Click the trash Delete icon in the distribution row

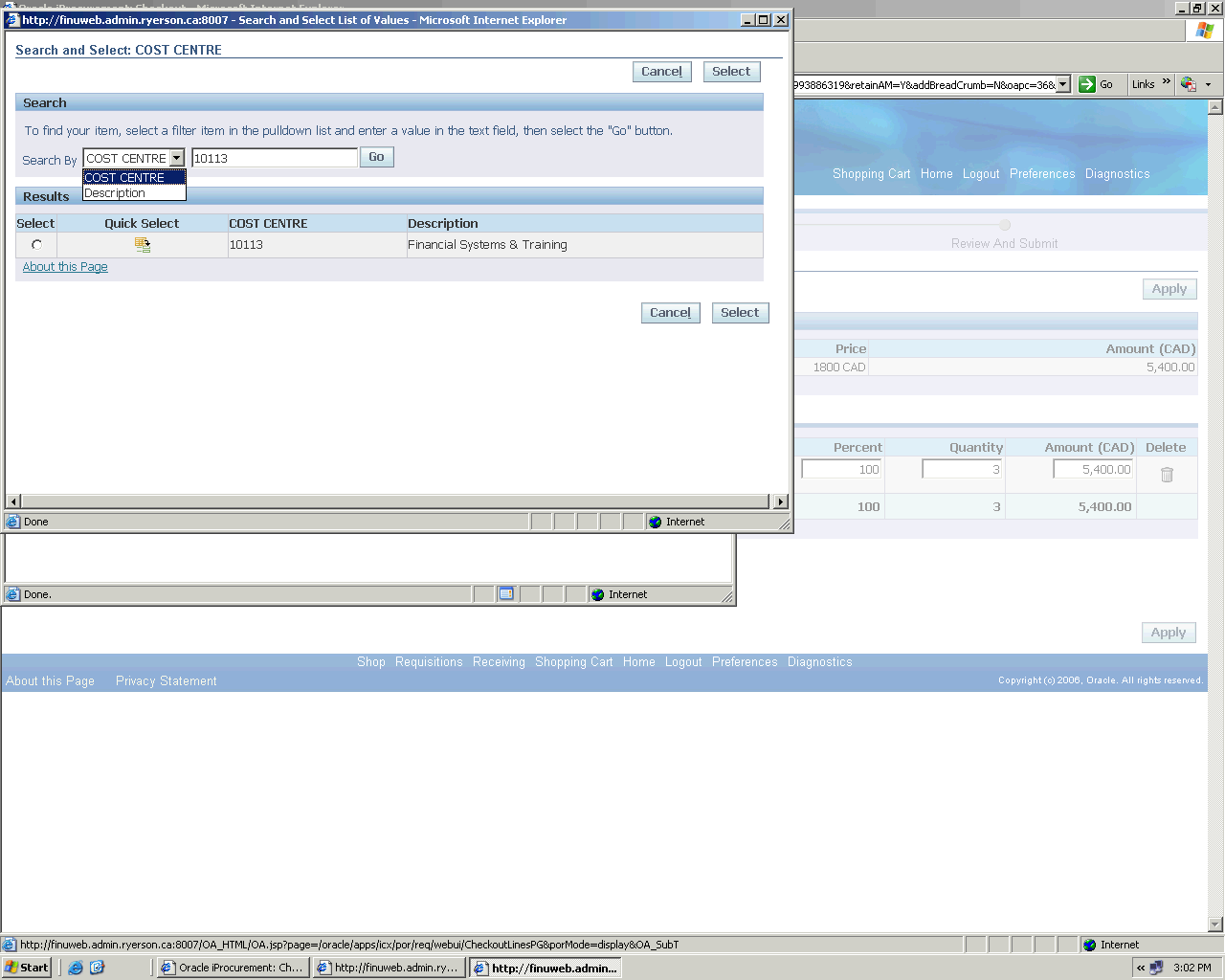[1167, 475]
